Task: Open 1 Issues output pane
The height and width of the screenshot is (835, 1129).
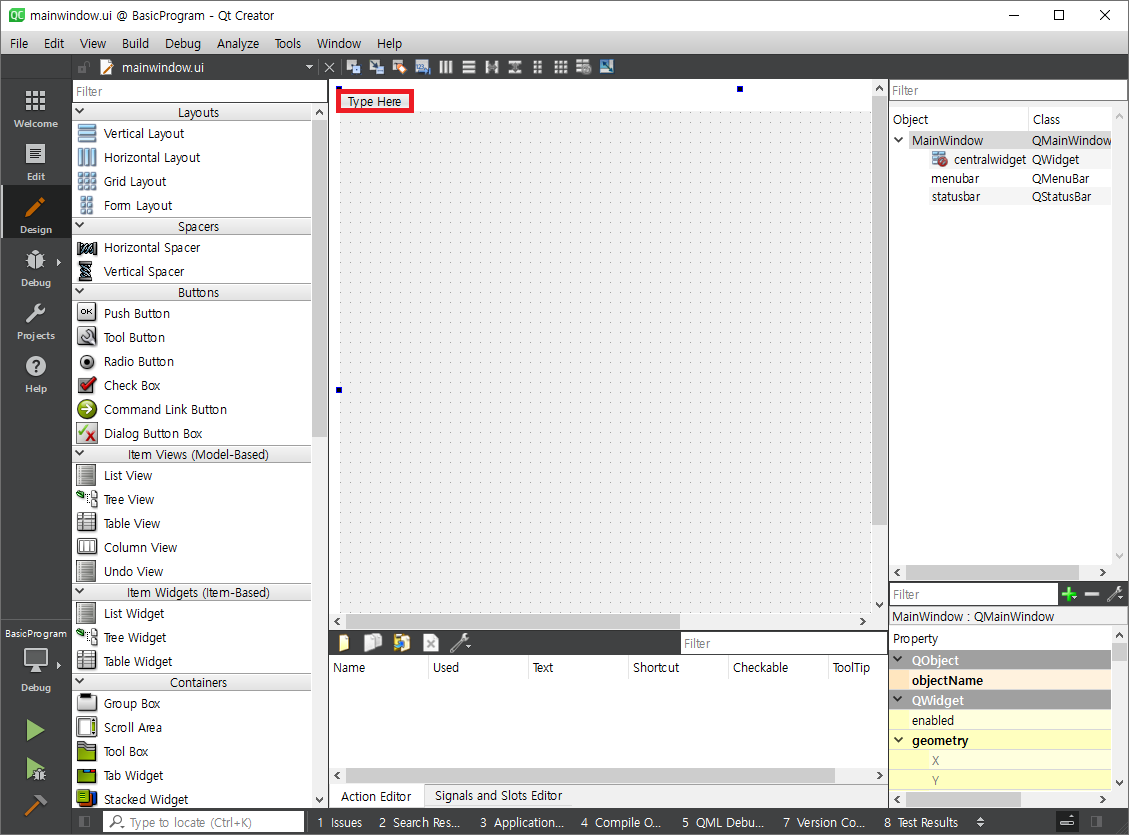Action: coord(340,822)
